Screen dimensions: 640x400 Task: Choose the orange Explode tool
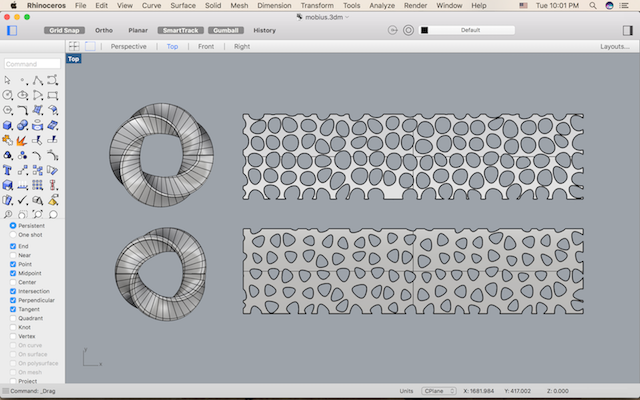point(22,140)
